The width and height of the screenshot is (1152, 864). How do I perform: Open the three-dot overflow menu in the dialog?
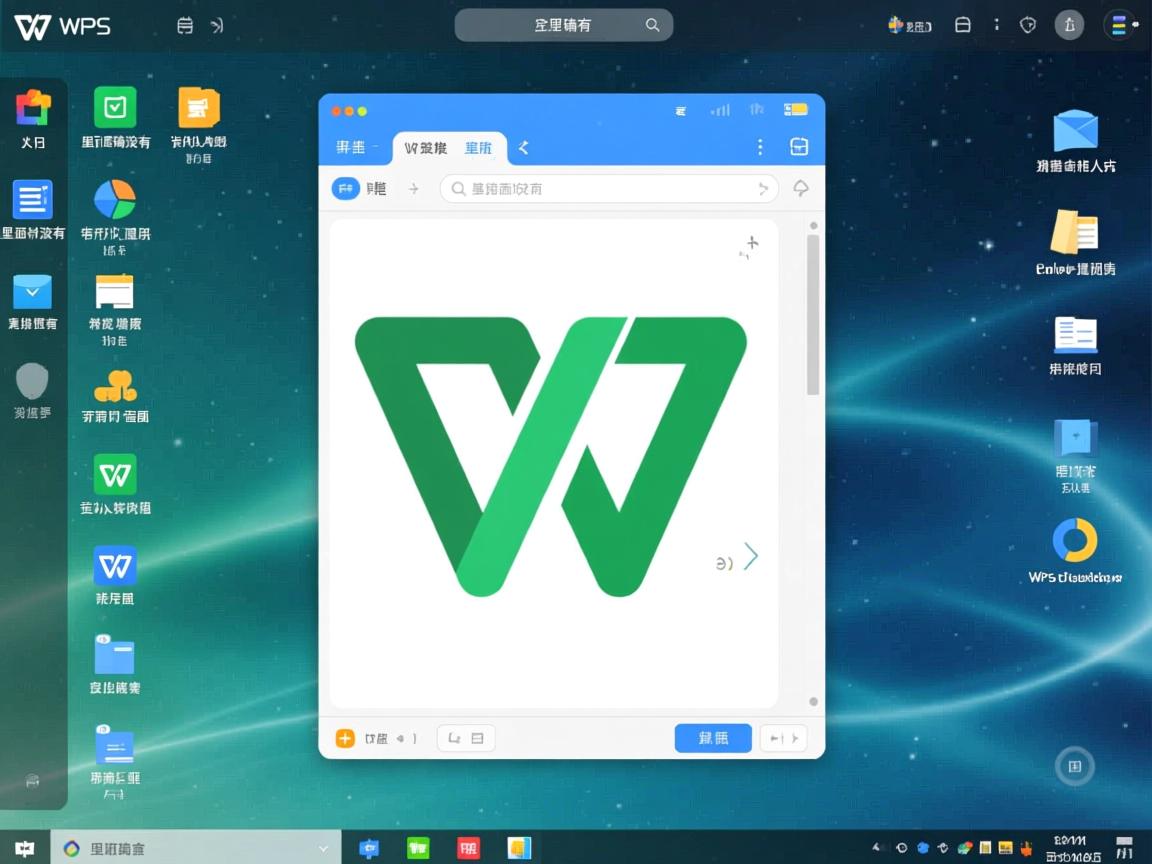(760, 146)
